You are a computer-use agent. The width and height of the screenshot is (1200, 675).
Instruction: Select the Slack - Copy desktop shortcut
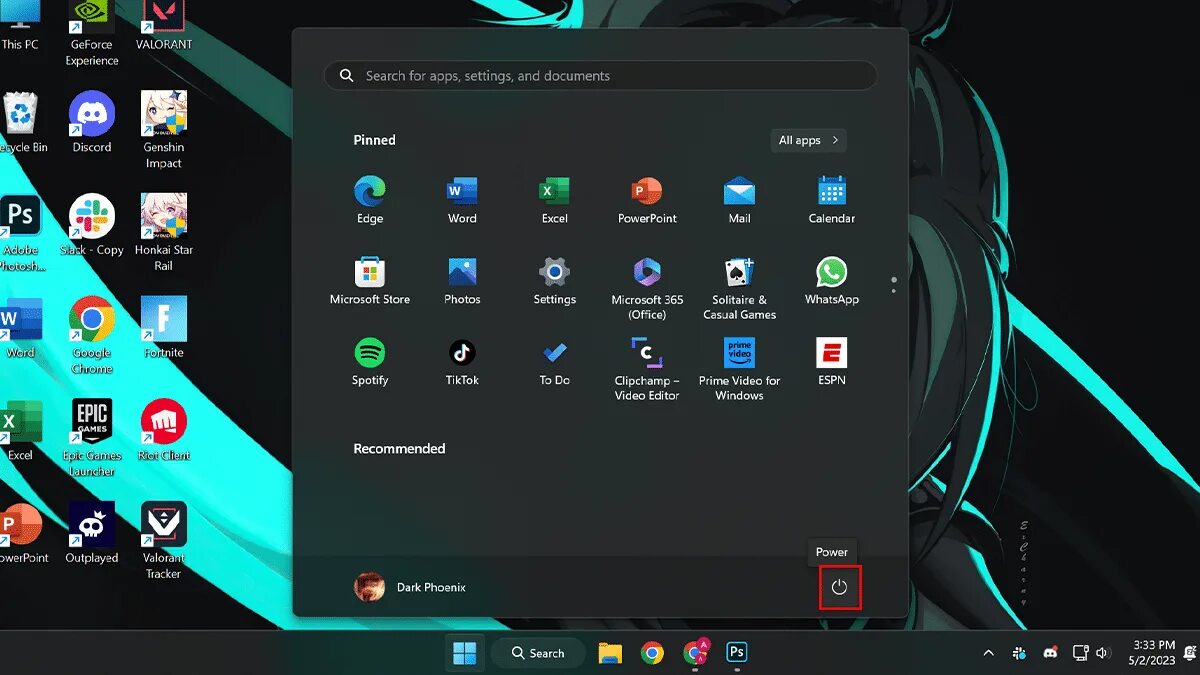point(92,225)
